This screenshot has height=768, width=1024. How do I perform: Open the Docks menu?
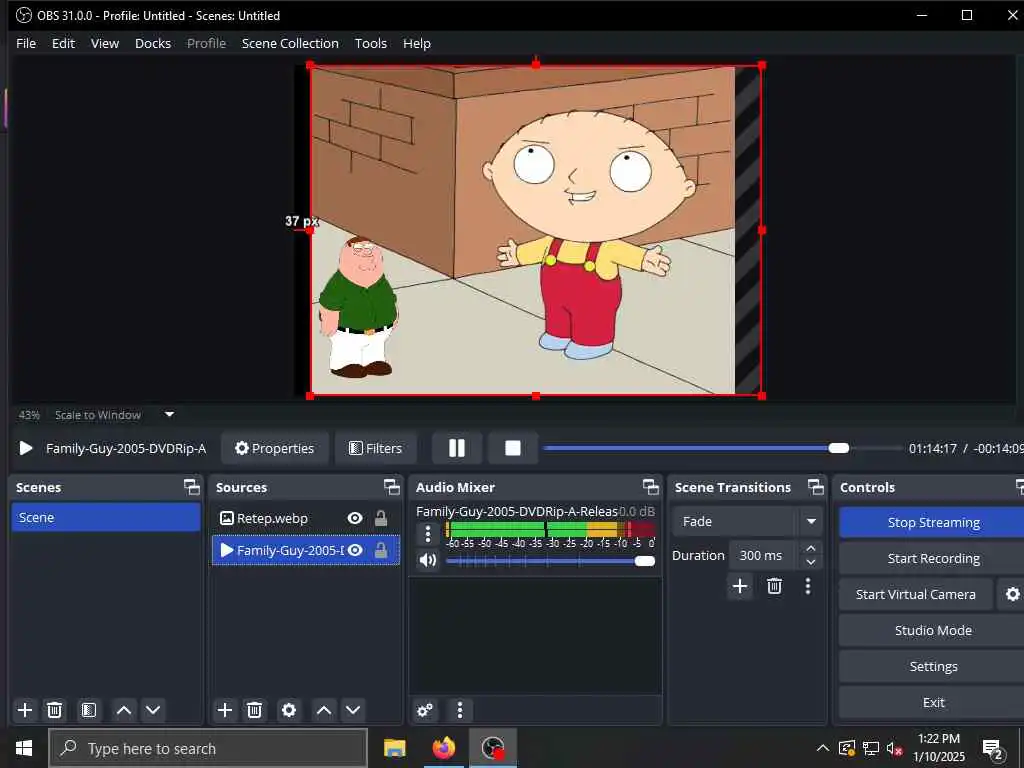(153, 43)
